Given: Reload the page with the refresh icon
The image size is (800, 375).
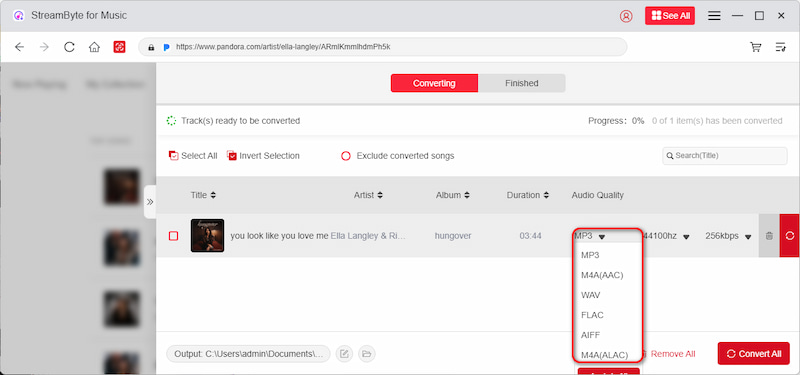Looking at the screenshot, I should (x=69, y=47).
